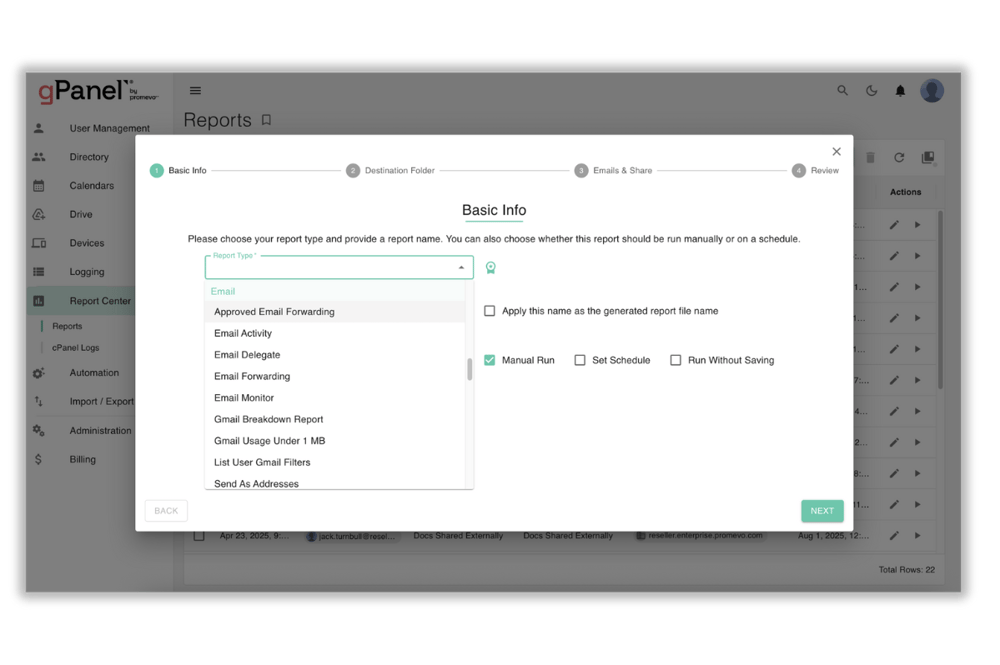Choose Email Activity report type

pyautogui.click(x=335, y=333)
